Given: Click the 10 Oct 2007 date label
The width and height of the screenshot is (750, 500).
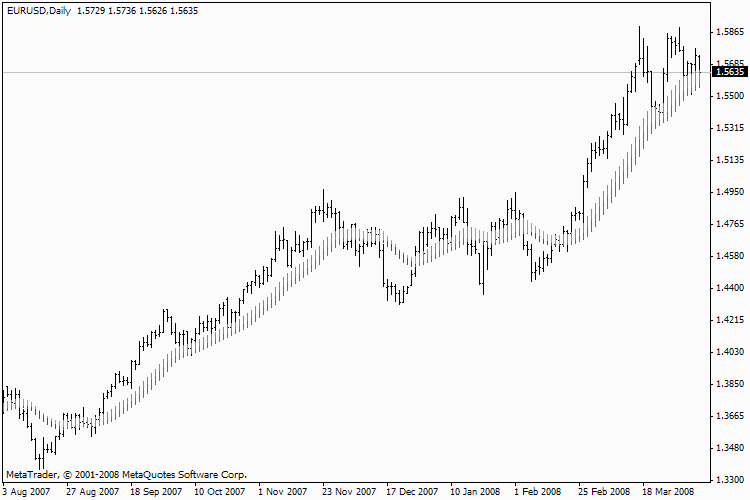Looking at the screenshot, I should (x=219, y=492).
